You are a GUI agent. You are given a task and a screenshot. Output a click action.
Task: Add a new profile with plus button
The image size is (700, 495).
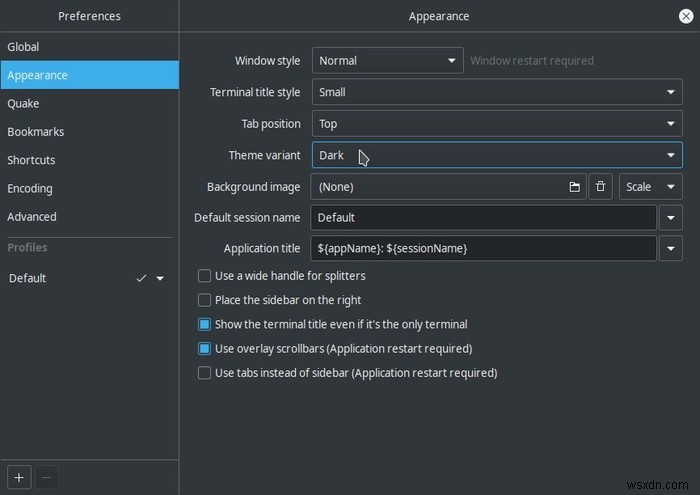pyautogui.click(x=19, y=477)
